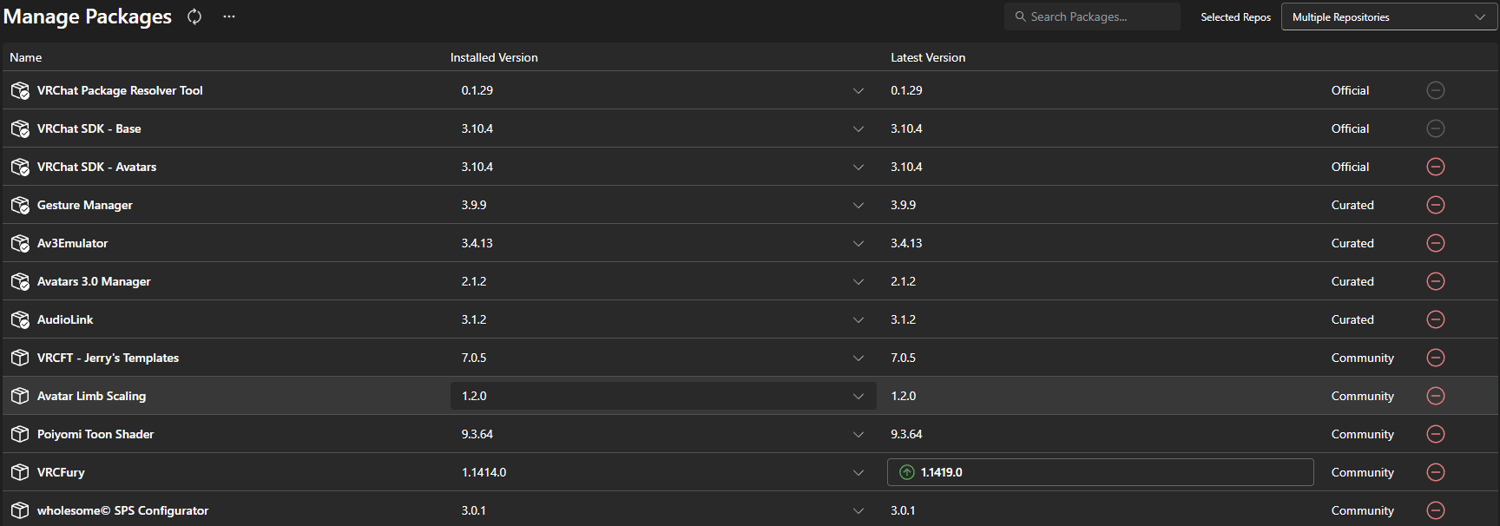
Task: Click package icon beside VRChat SDK - Base
Action: point(20,129)
